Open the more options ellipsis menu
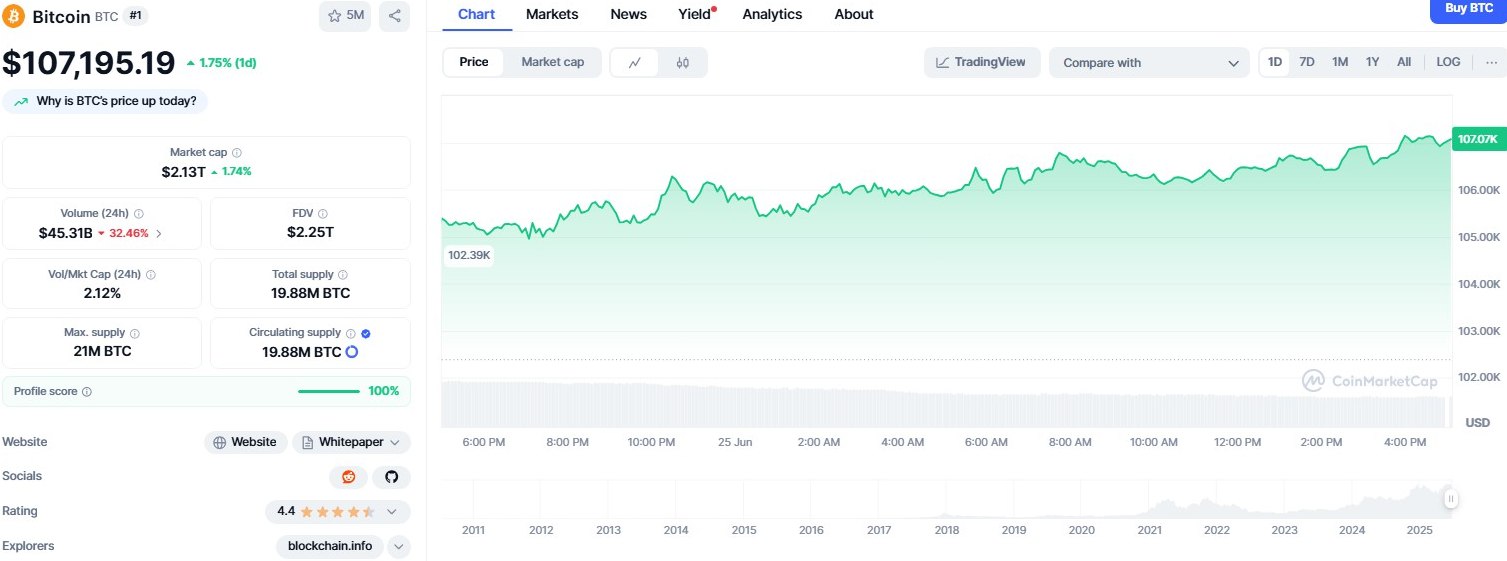Screen dimensions: 1507x561 (x=1491, y=62)
